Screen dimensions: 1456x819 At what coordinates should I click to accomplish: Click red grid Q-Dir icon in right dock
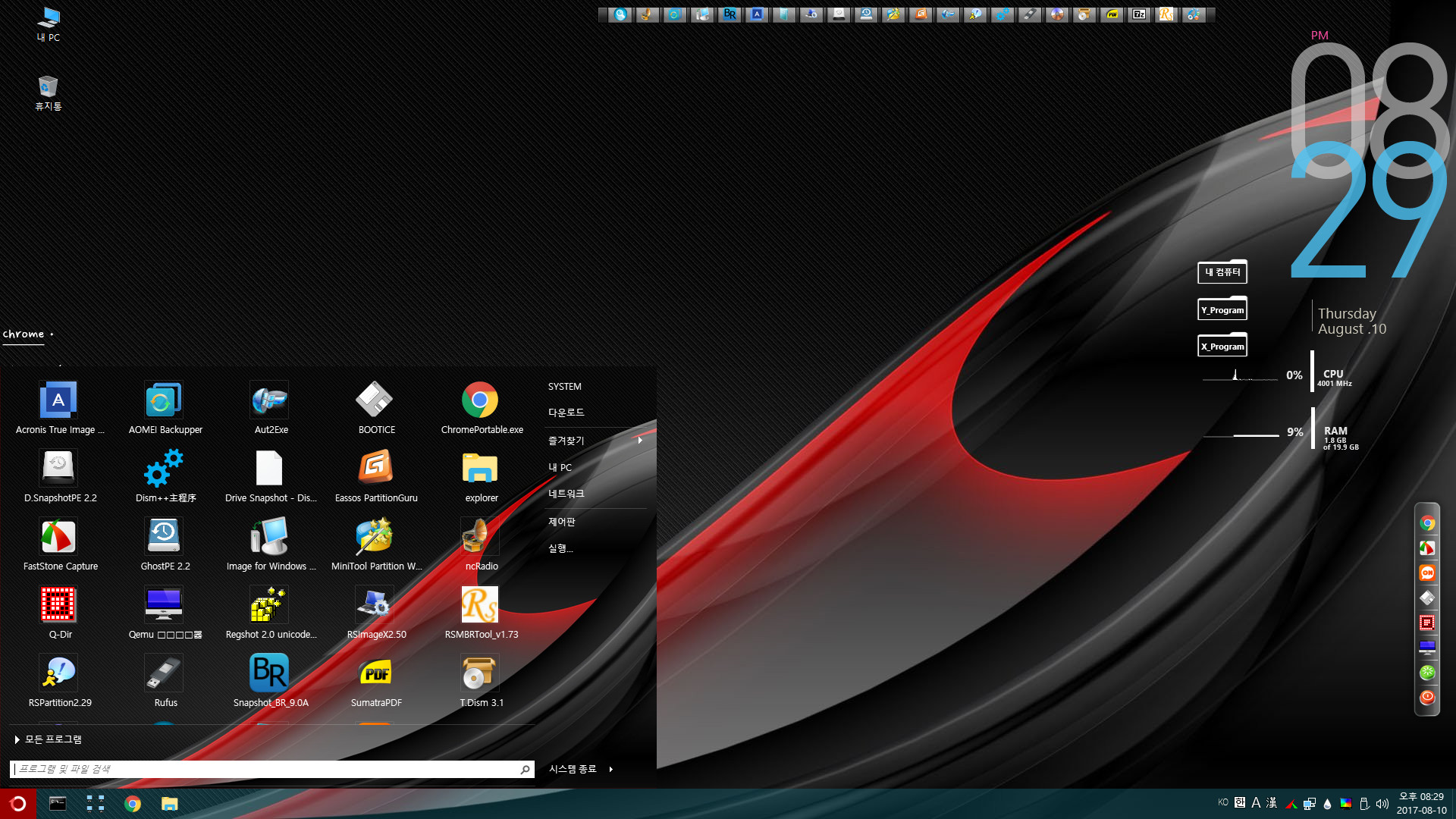point(1427,623)
